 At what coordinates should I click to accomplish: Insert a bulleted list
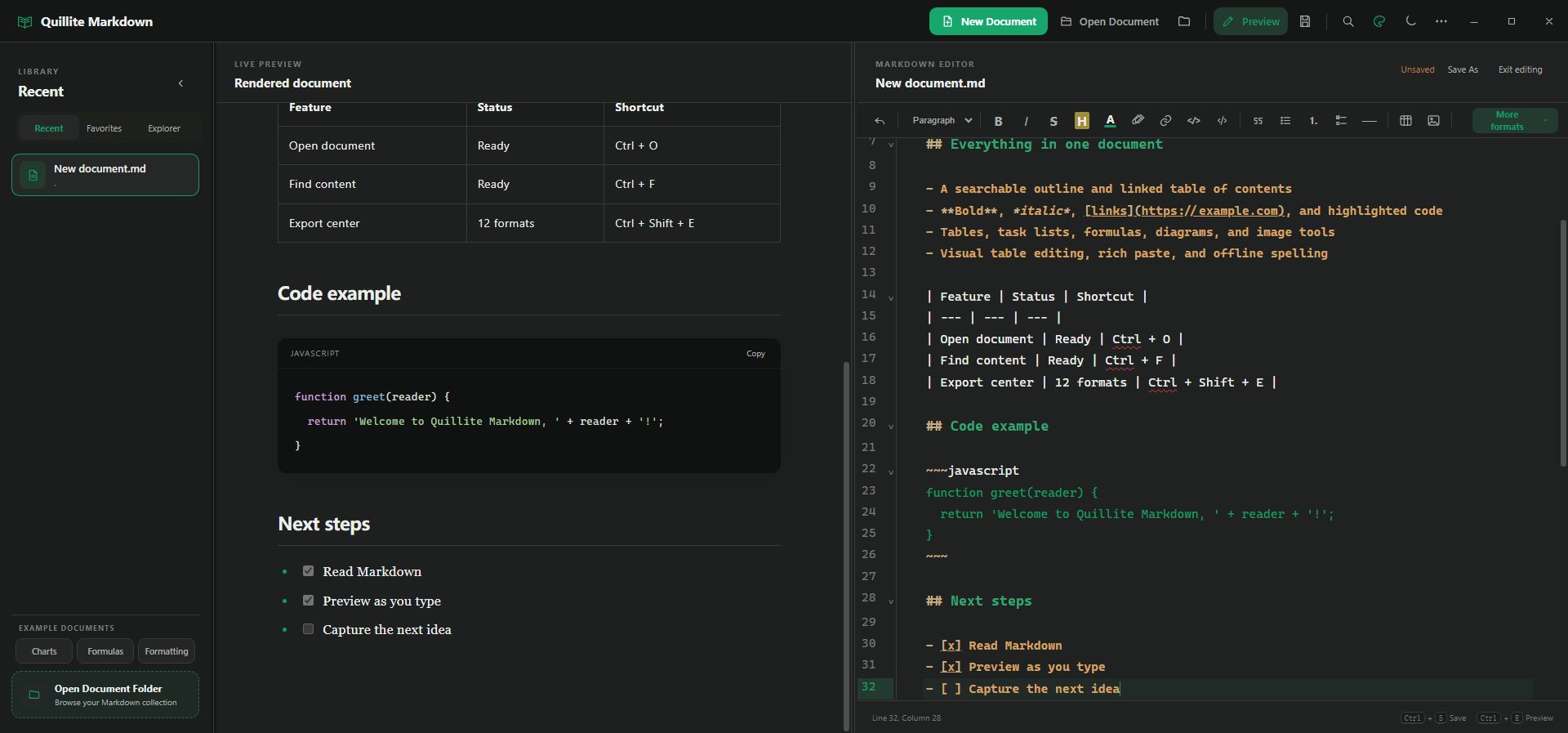pyautogui.click(x=1285, y=120)
